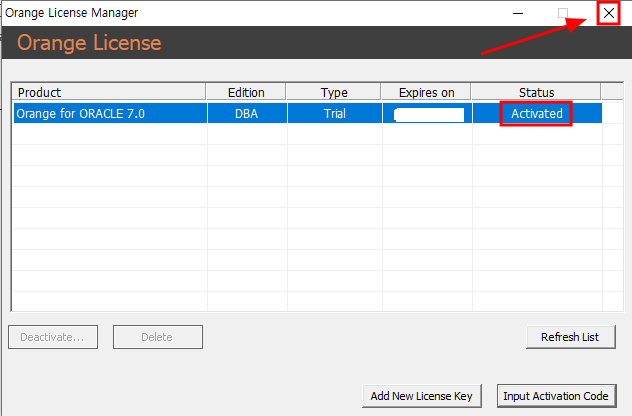Click the Deactivate... button
632x416 pixels.
click(53, 337)
